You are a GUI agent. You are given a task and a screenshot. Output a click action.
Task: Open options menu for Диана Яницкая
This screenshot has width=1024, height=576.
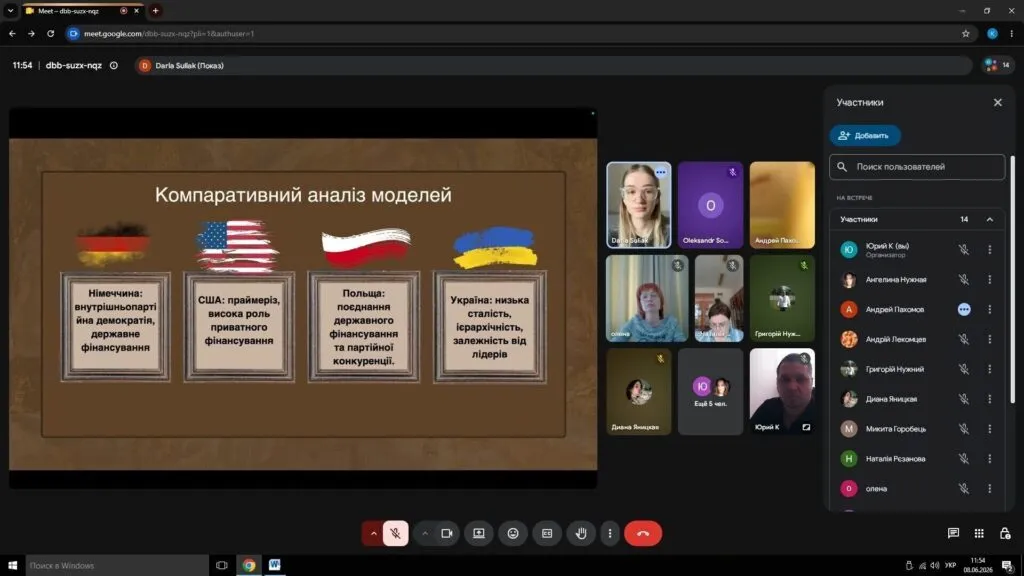click(989, 399)
